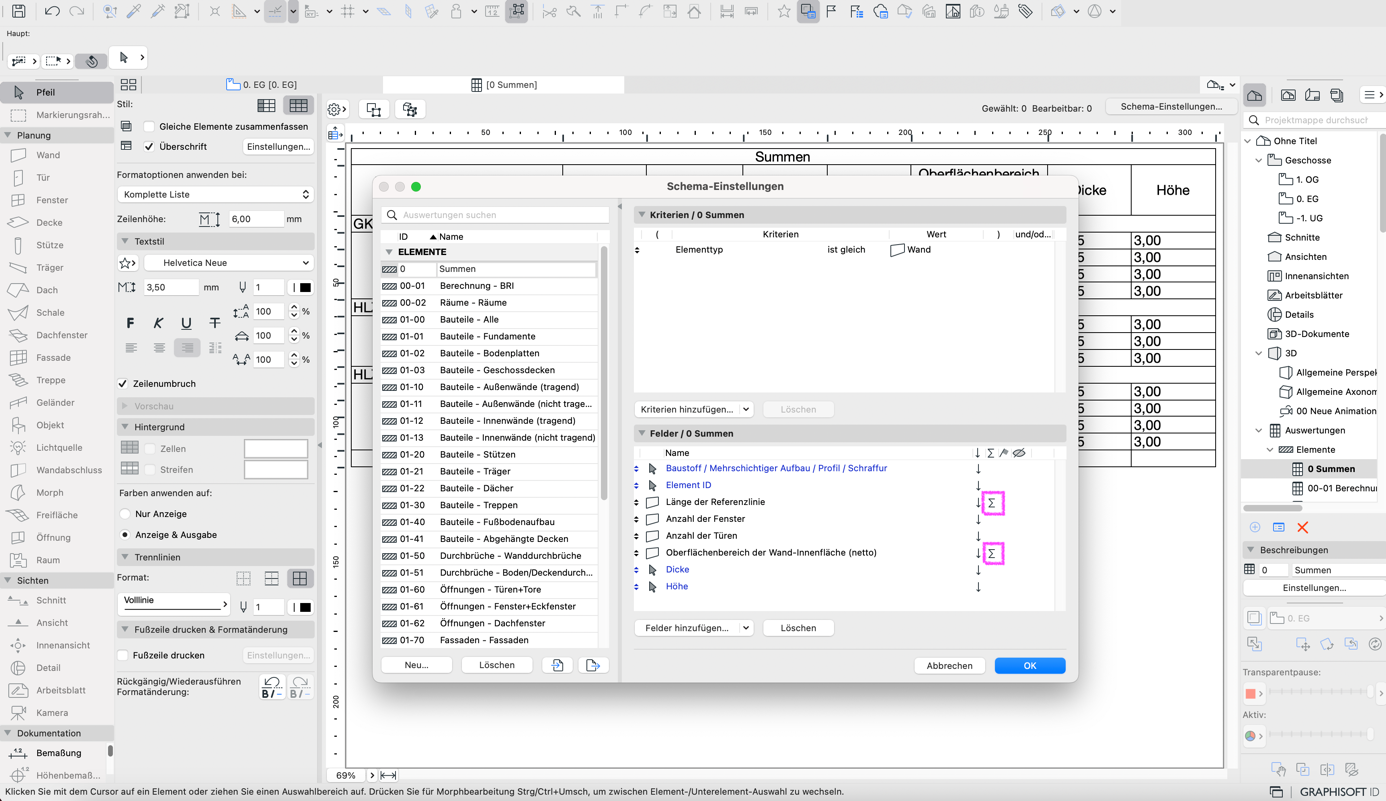Select the Decke tool
The height and width of the screenshot is (801, 1386).
click(x=49, y=223)
